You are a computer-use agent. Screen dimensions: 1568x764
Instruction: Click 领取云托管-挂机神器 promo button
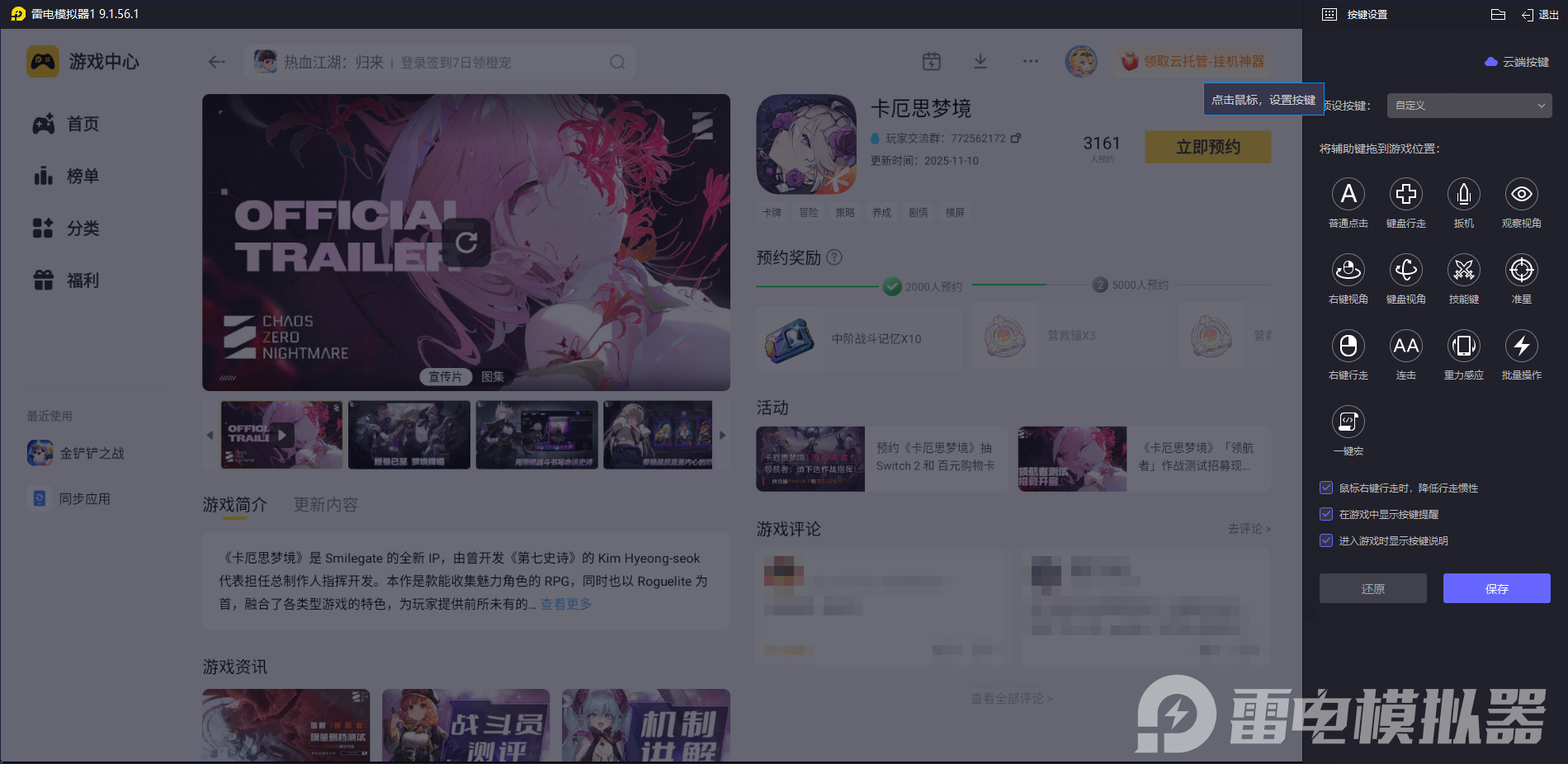[1193, 61]
